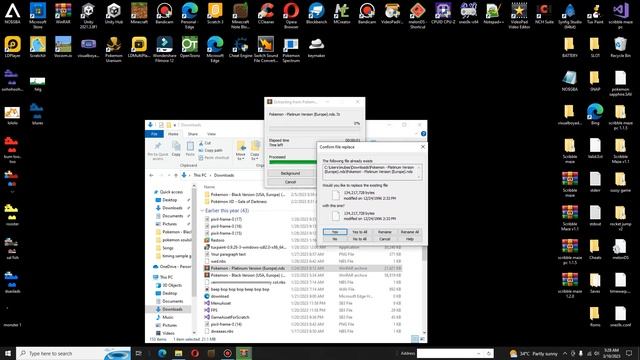Open OpenToonz desktop shortcut
This screenshot has width=640, height=360.
coord(190,47)
